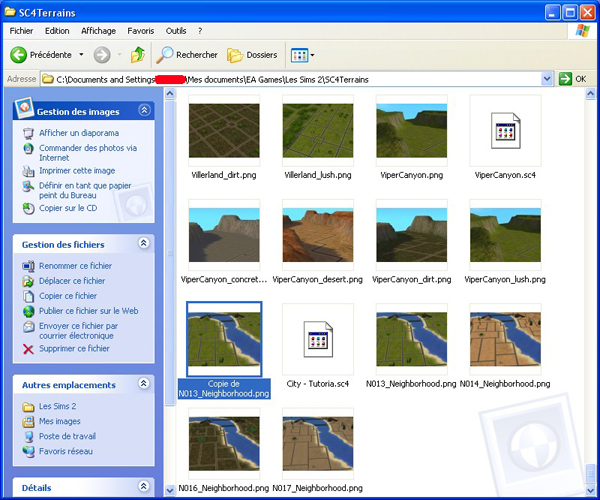
Task: Click the Copie de N013_Neighborhood.png filename
Action: click(224, 389)
